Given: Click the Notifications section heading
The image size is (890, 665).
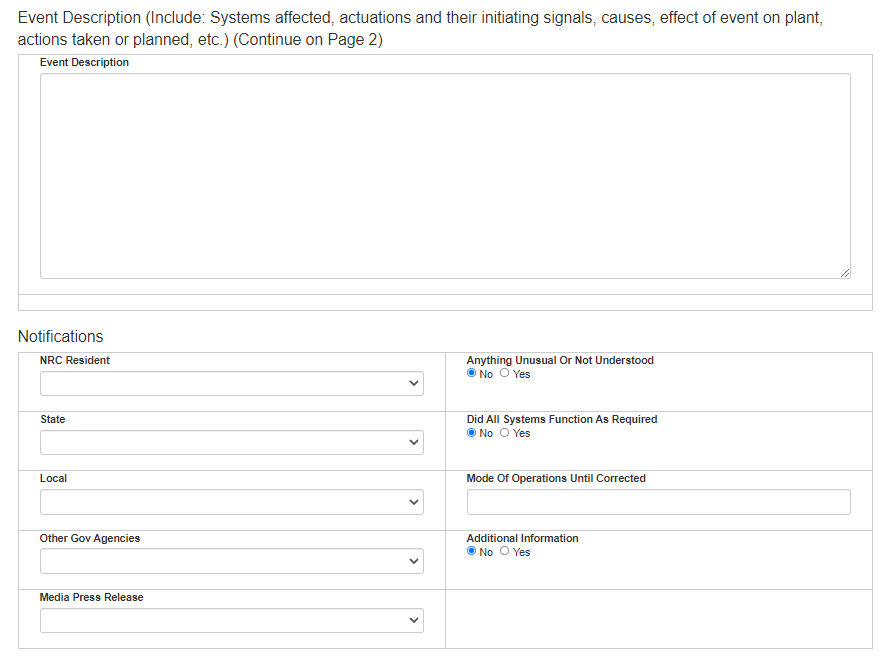Looking at the screenshot, I should click(61, 336).
